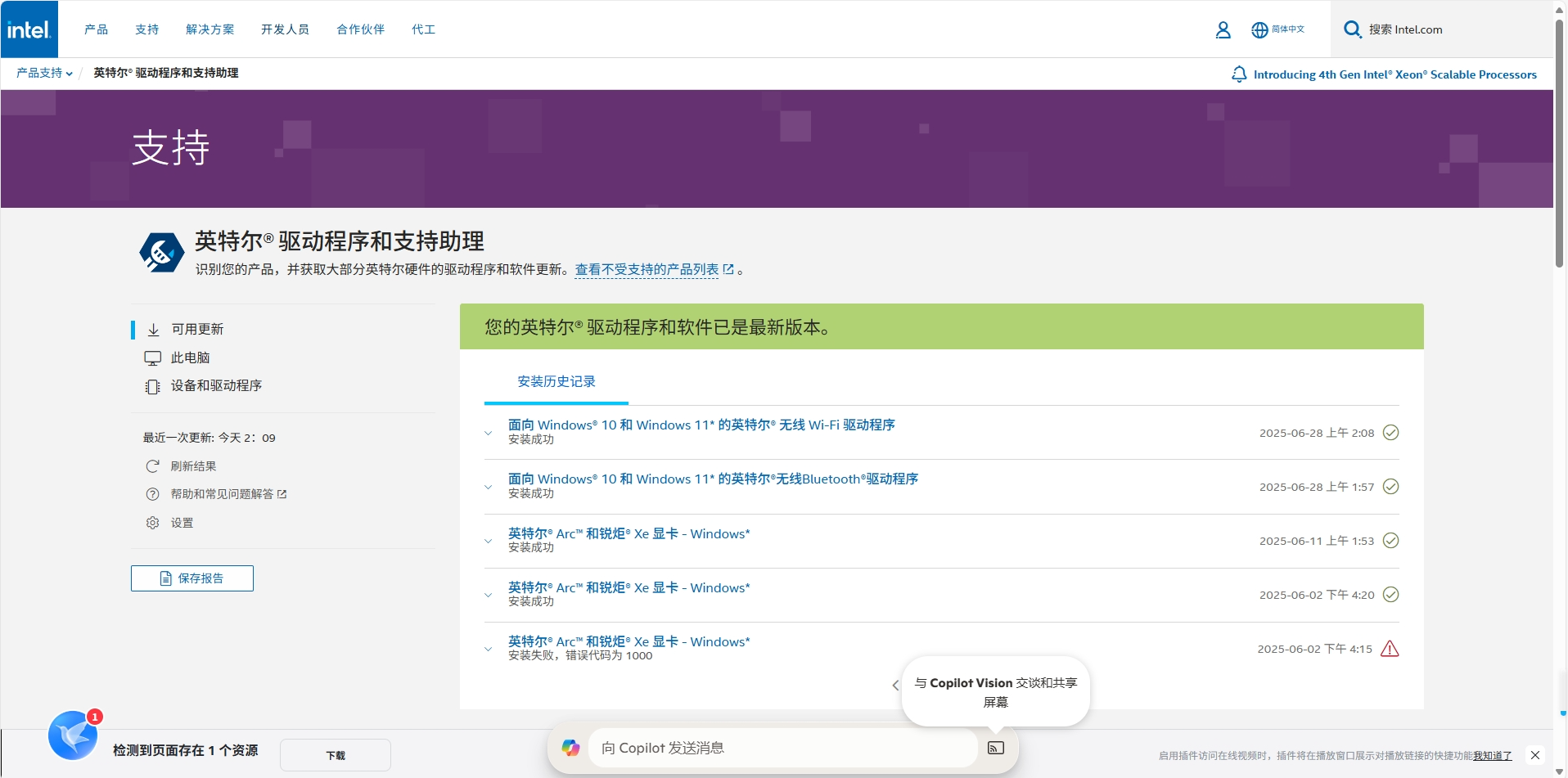The height and width of the screenshot is (778, 1568).
Task: Expand the Wi-Fi driver history entry
Action: pyautogui.click(x=489, y=433)
